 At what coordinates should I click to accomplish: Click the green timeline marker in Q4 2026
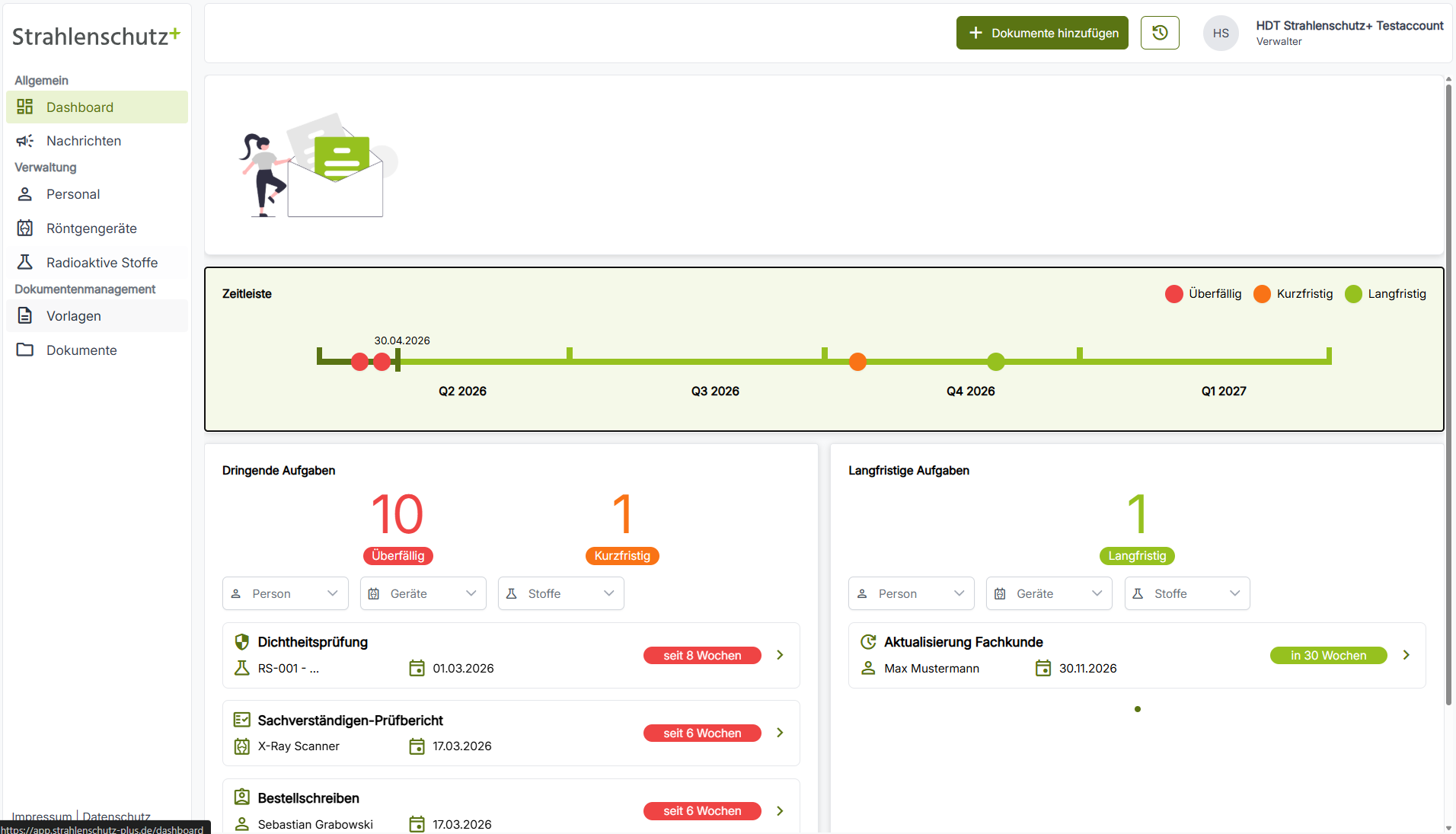pos(996,362)
